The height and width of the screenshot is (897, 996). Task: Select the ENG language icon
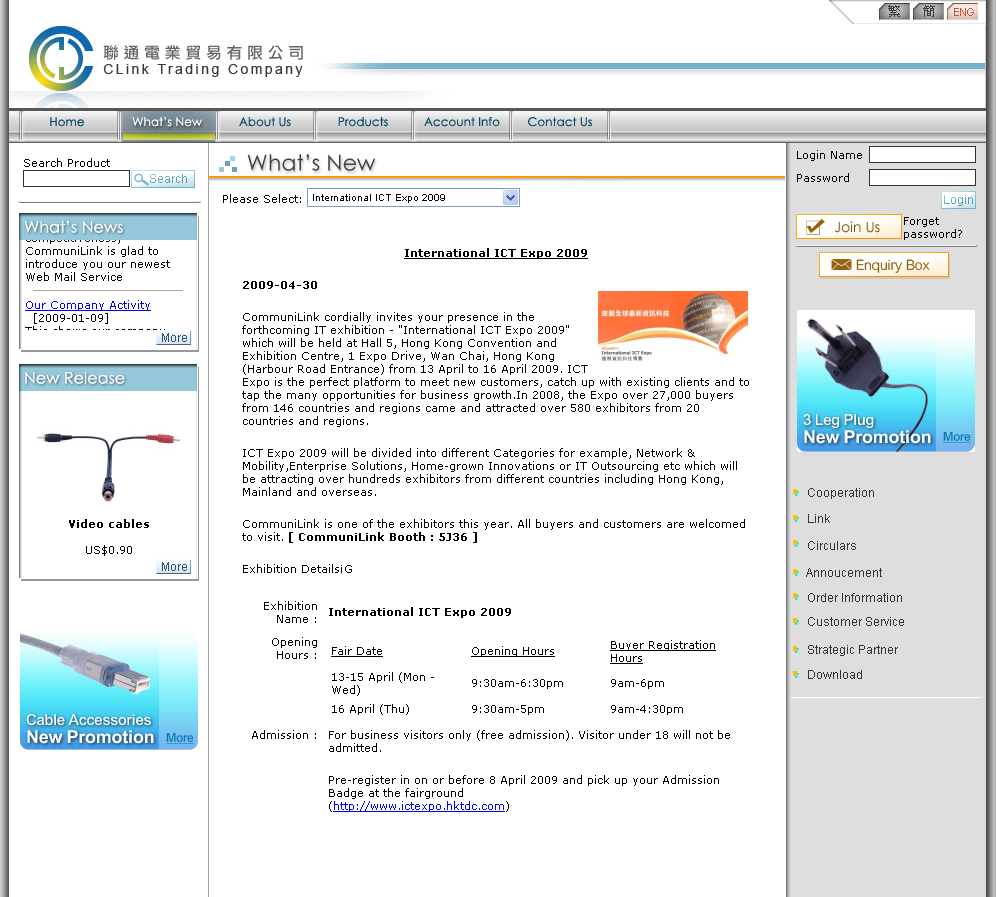click(x=962, y=12)
